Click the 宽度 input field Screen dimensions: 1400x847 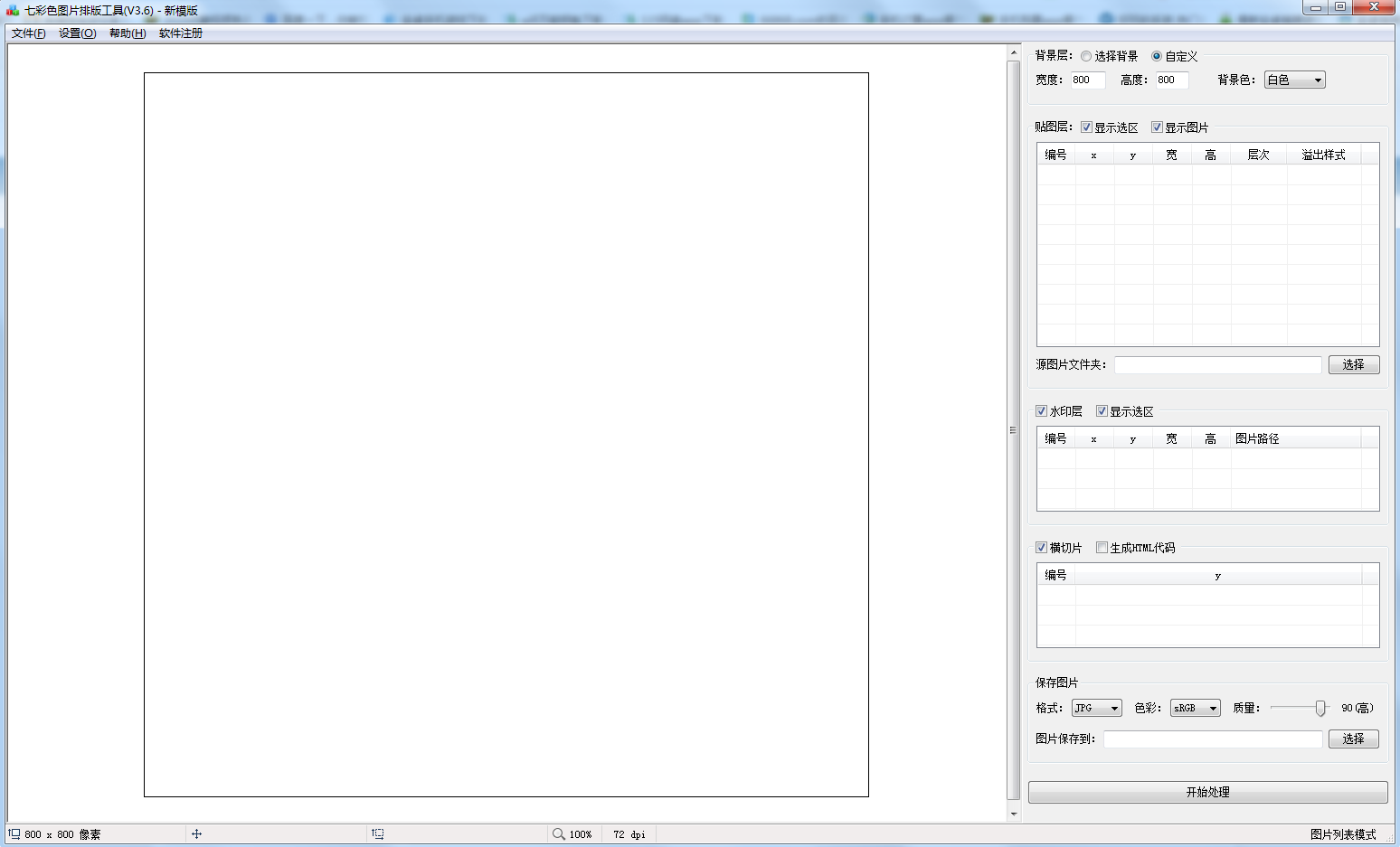pos(1088,80)
